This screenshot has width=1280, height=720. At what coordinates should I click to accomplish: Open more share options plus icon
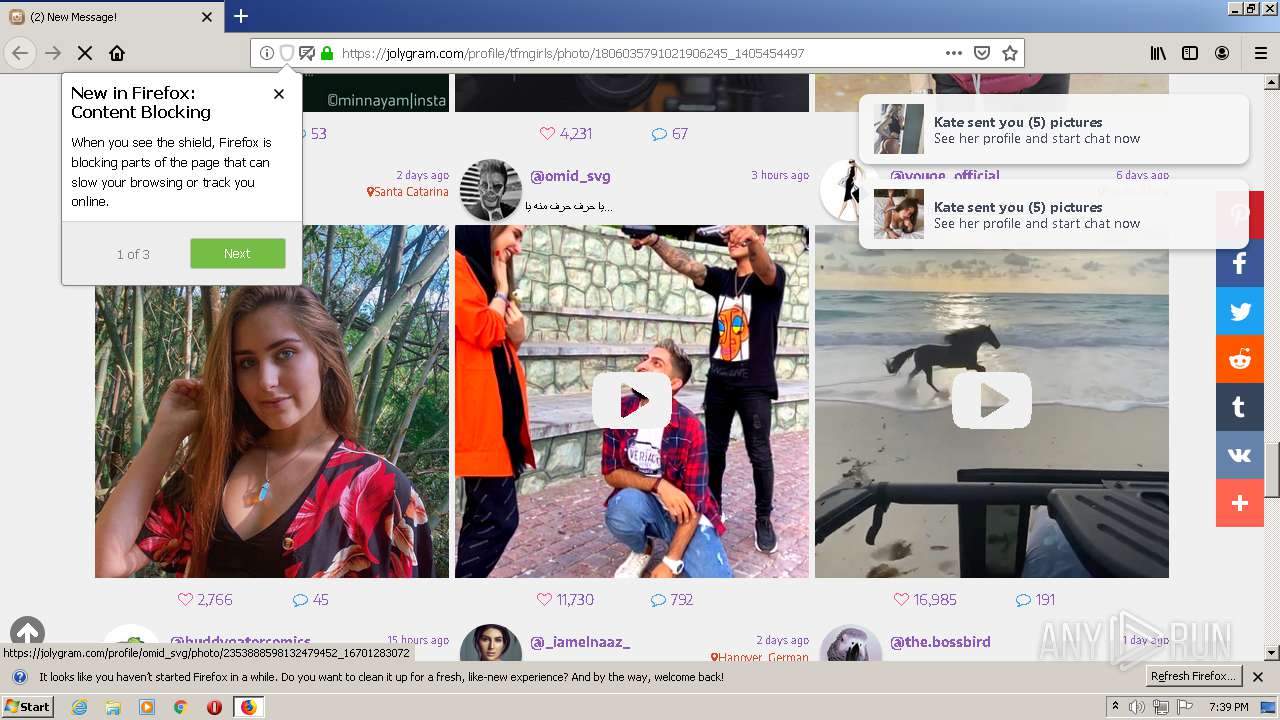tap(1240, 503)
